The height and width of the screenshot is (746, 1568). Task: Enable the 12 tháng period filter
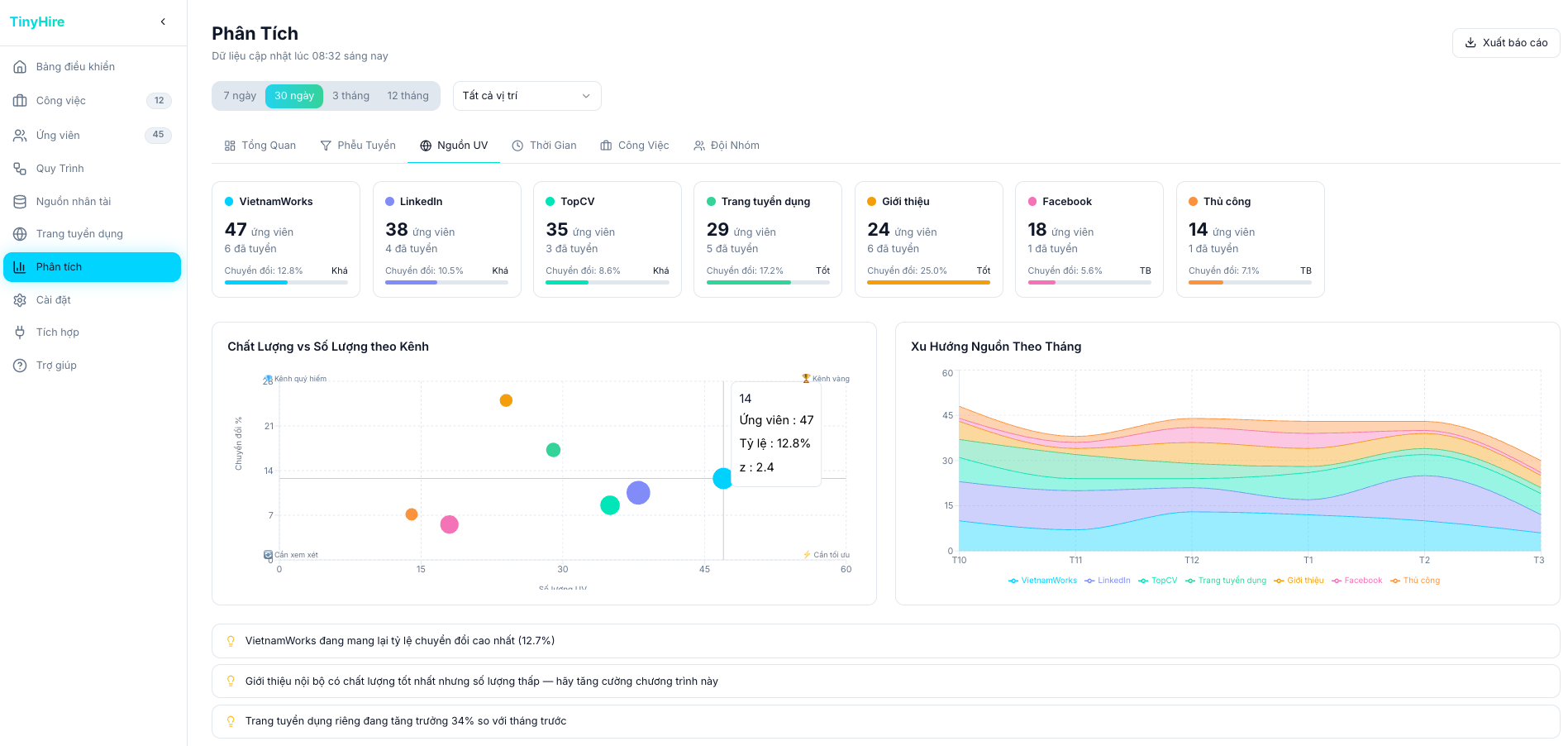pyautogui.click(x=407, y=95)
